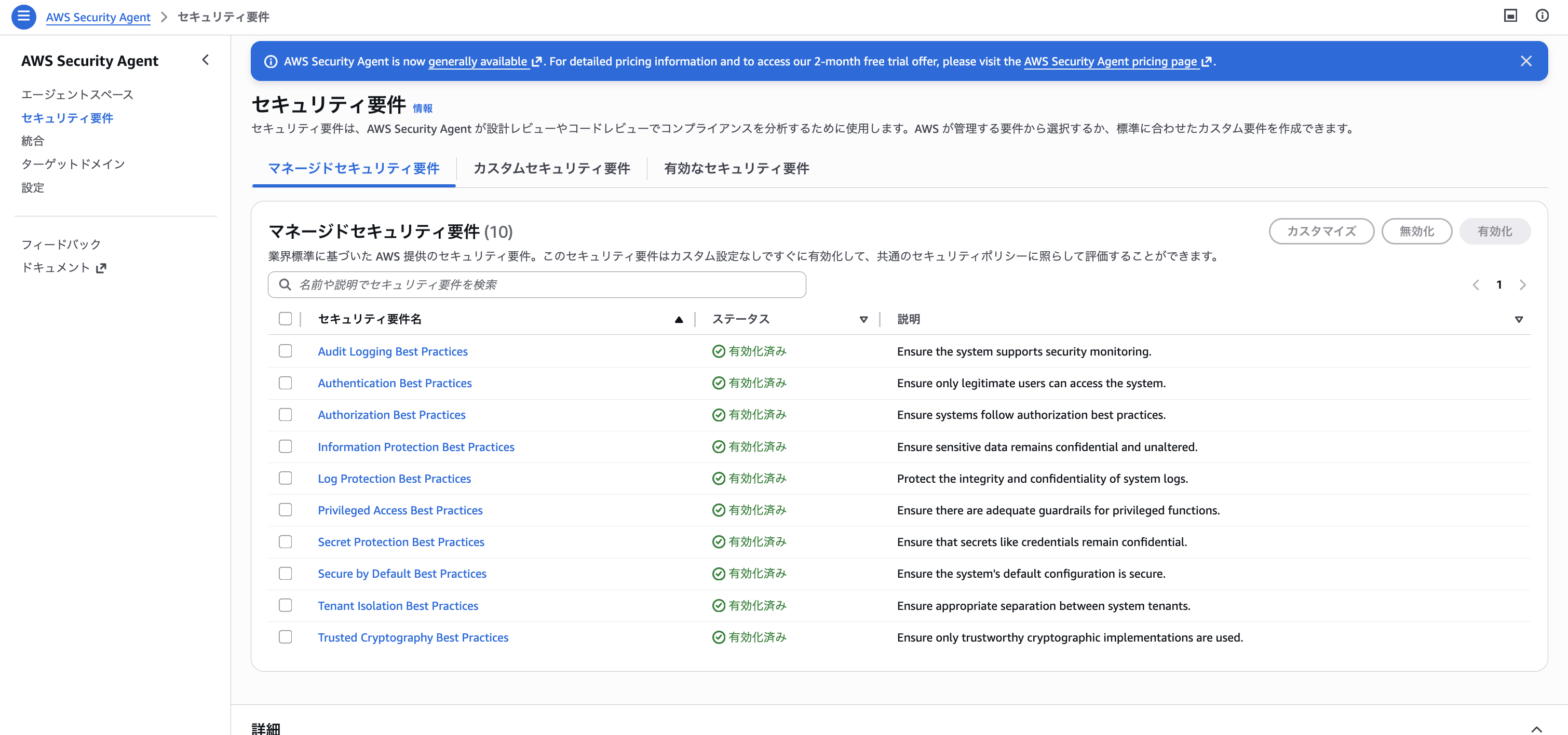Check the checkbox for Authentication Best Practices
This screenshot has height=735, width=1568.
click(x=285, y=383)
